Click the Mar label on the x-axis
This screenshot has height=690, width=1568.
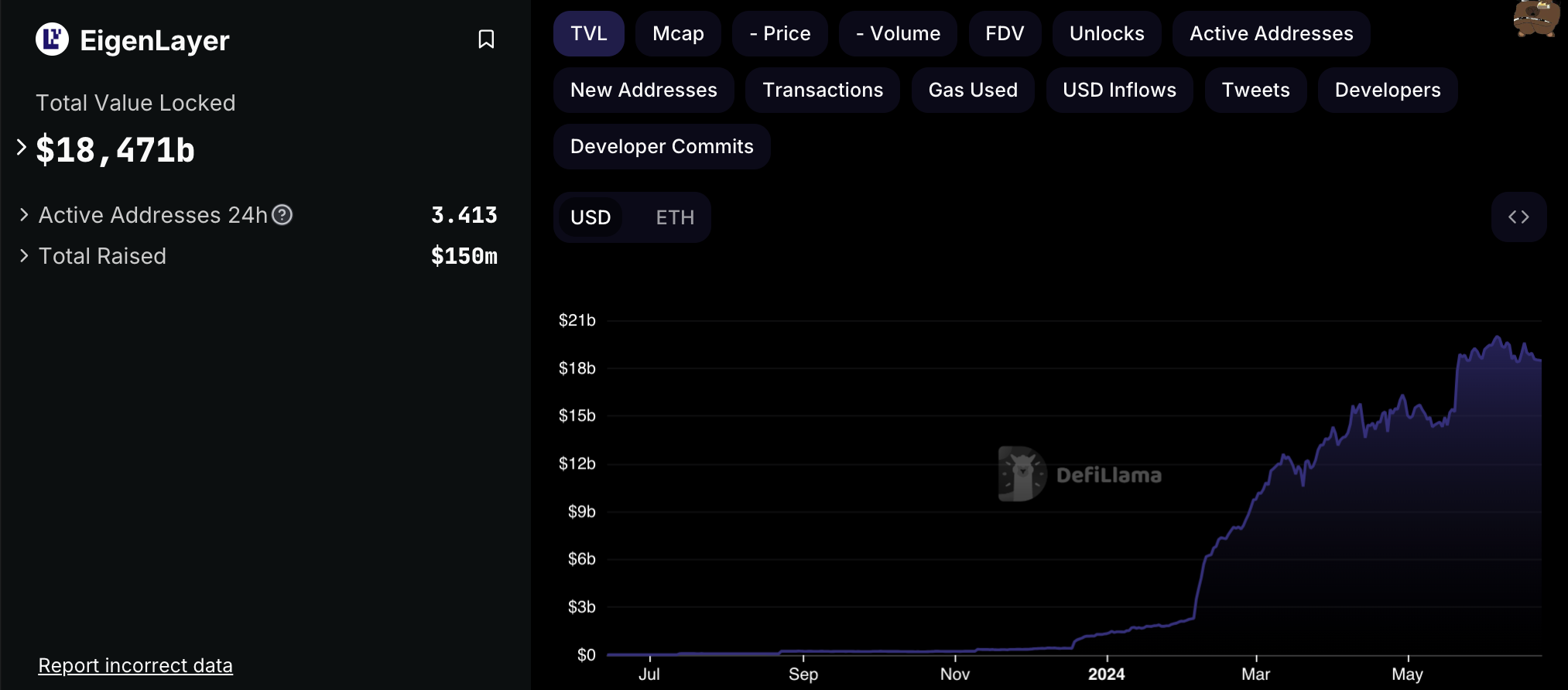pyautogui.click(x=1255, y=675)
